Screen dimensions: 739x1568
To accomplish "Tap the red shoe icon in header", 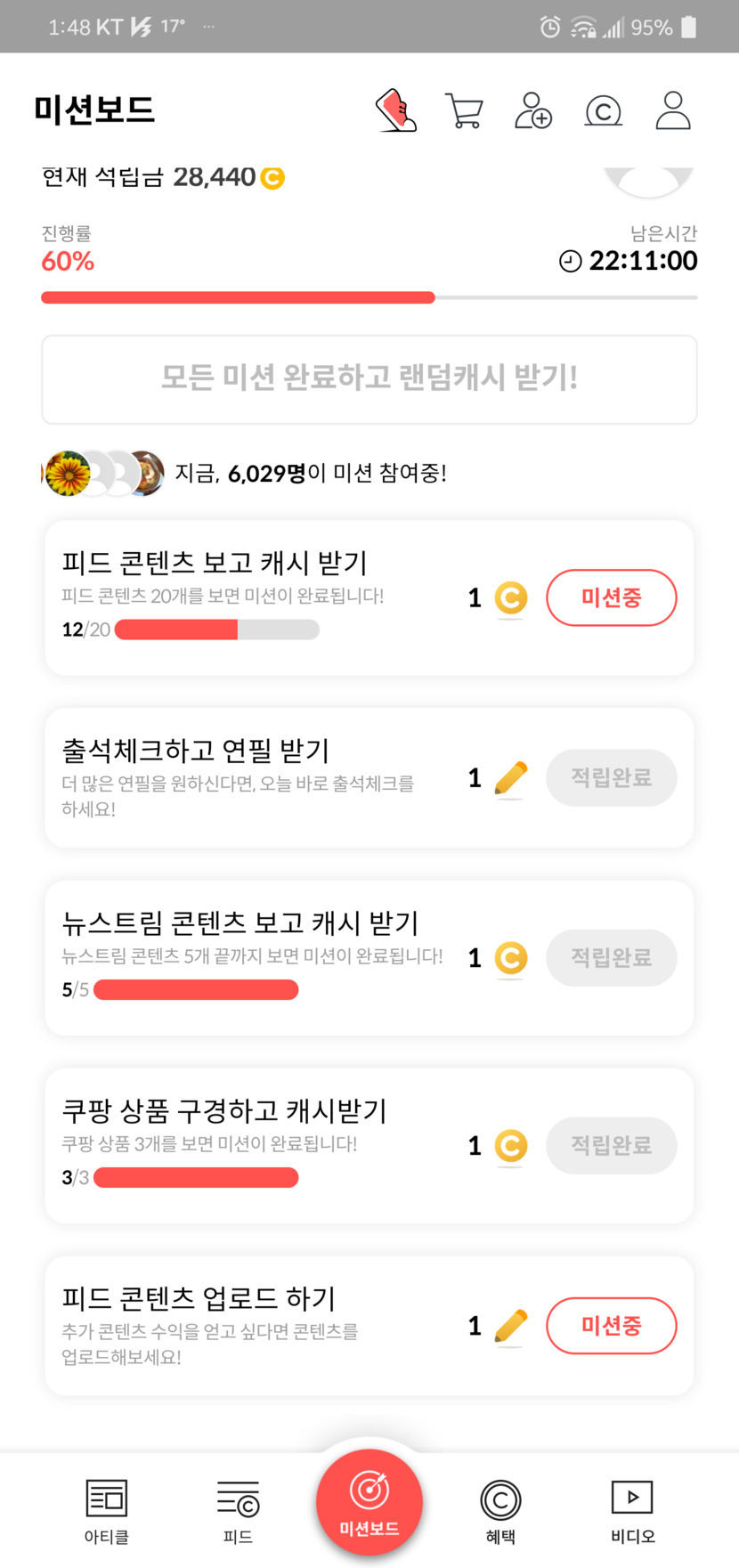I will (x=396, y=110).
